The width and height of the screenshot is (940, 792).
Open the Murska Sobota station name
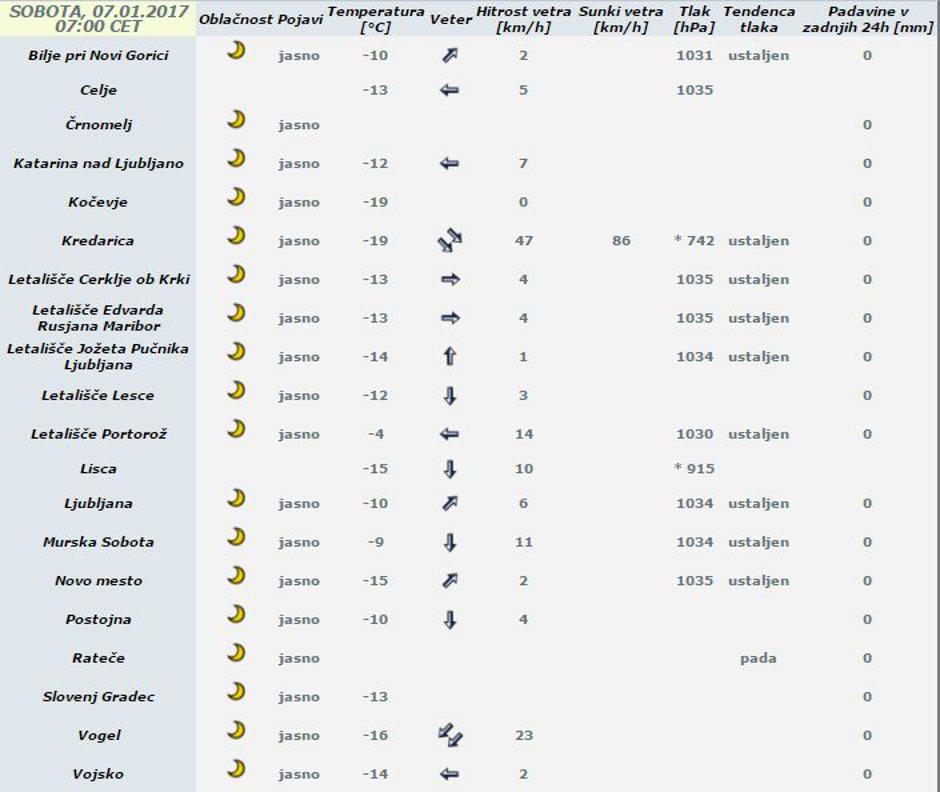click(98, 542)
